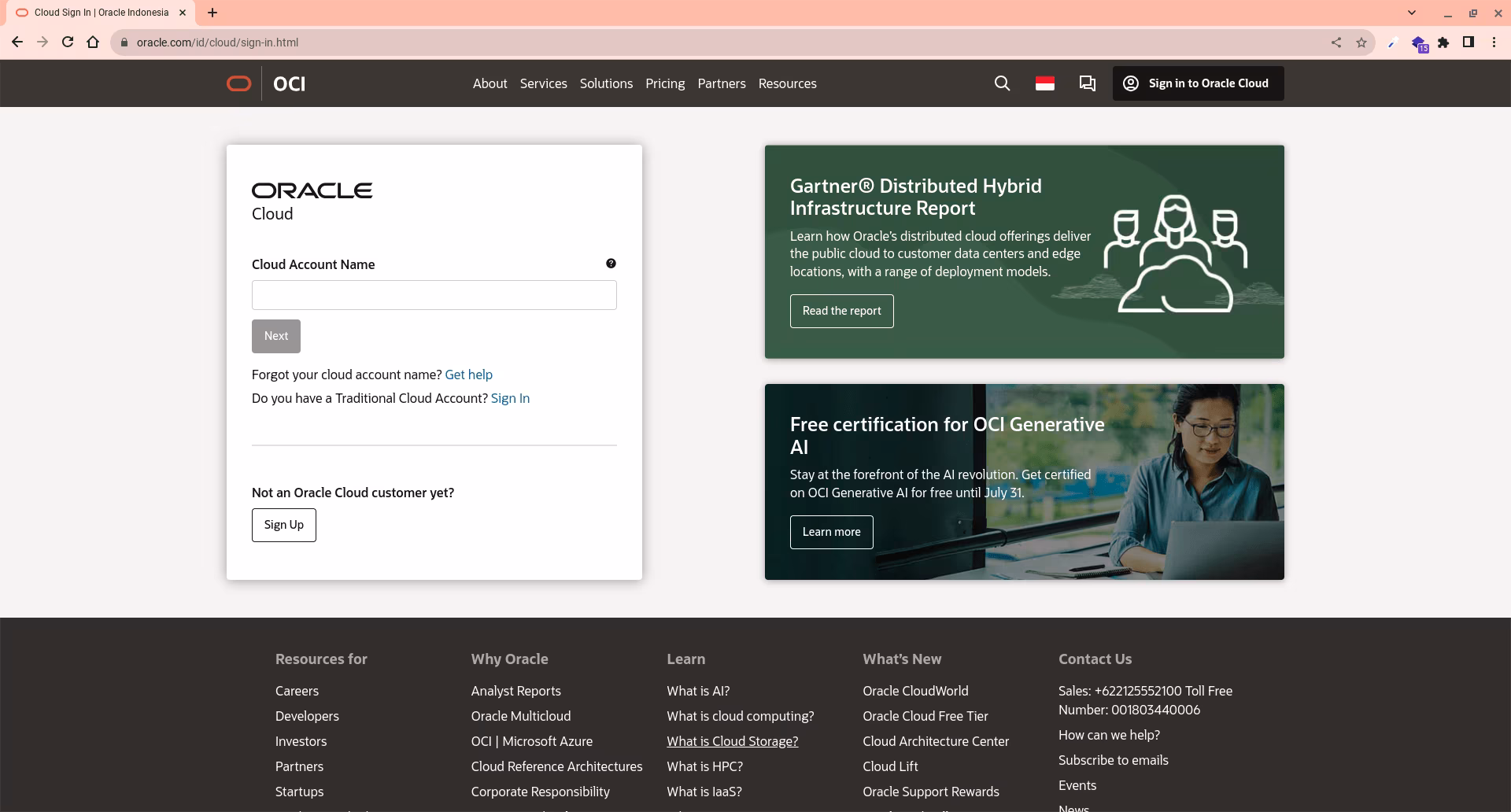Click Learn more on OCI Generative AI
This screenshot has width=1511, height=812.
tap(831, 532)
